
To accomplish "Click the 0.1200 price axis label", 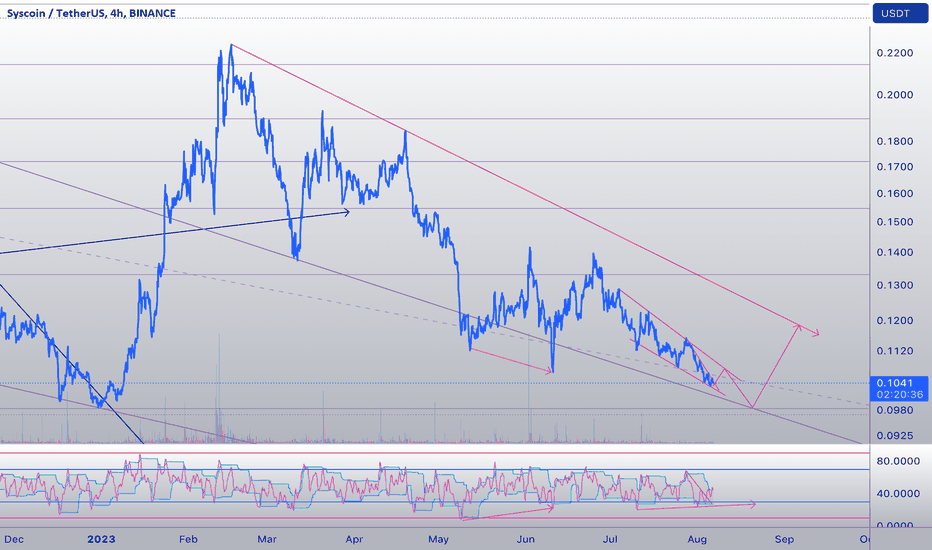I will tap(895, 320).
